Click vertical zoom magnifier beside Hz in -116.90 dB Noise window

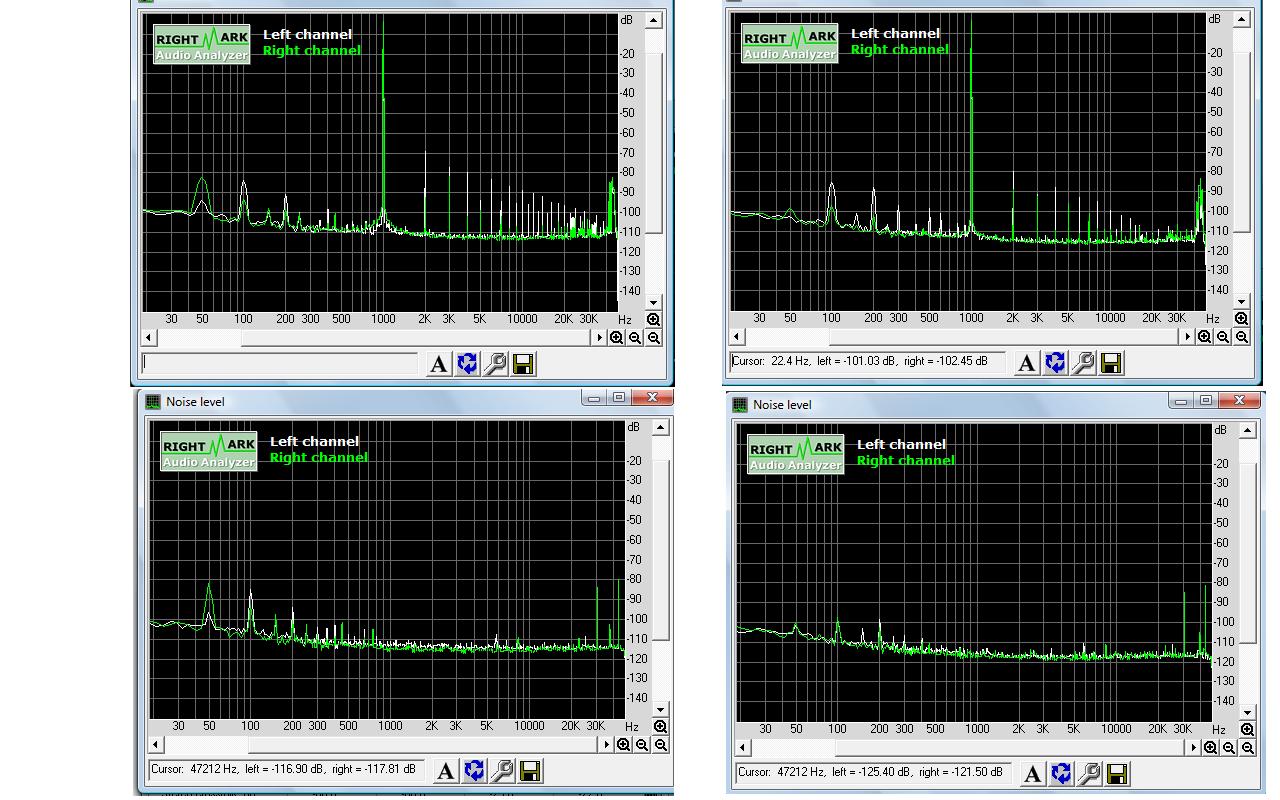coord(661,727)
